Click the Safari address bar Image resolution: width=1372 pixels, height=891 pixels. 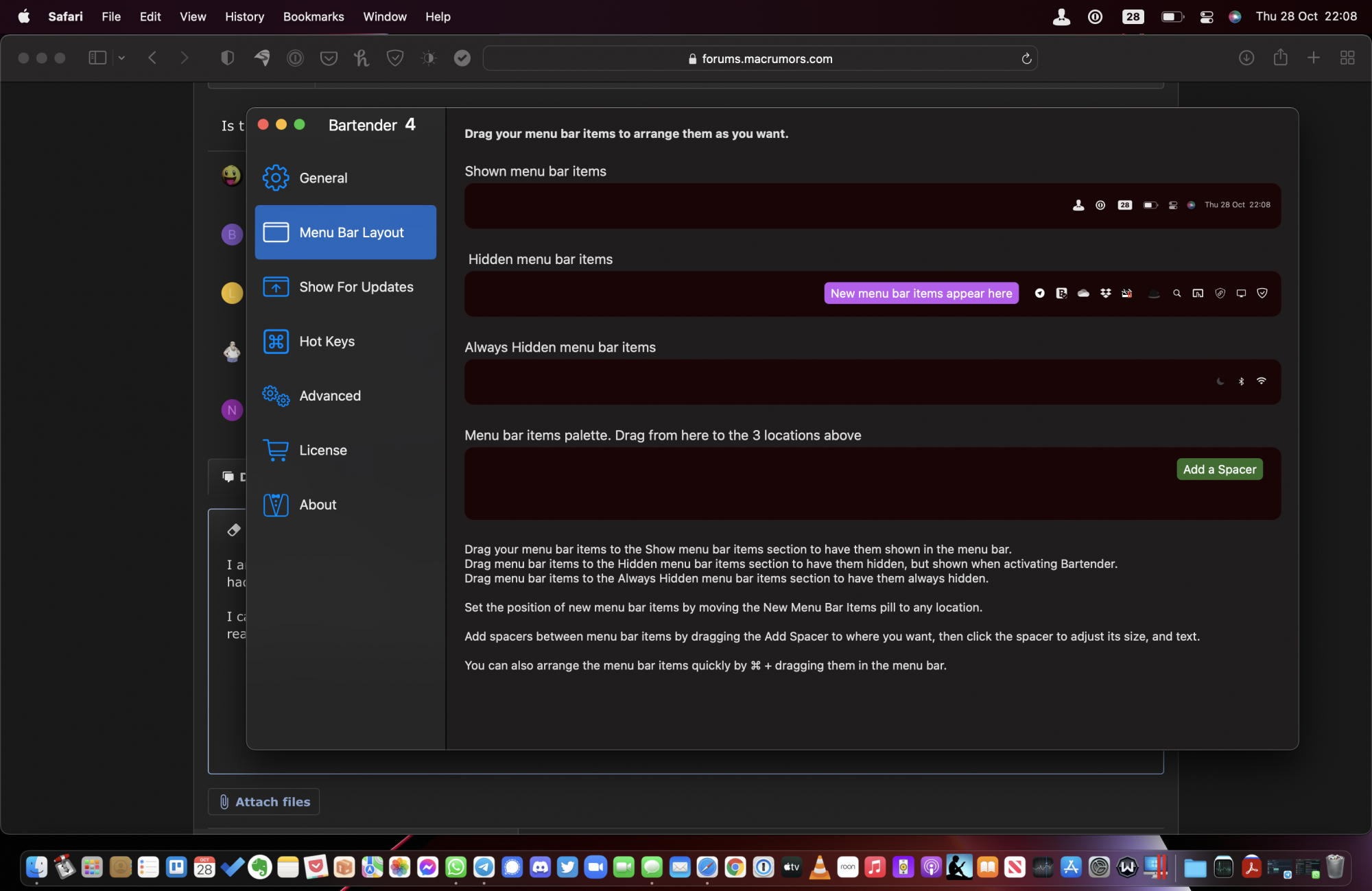pos(760,58)
